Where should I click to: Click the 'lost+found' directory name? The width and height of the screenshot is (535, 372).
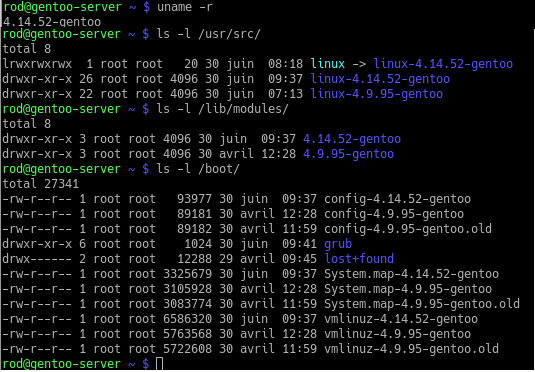click(359, 259)
